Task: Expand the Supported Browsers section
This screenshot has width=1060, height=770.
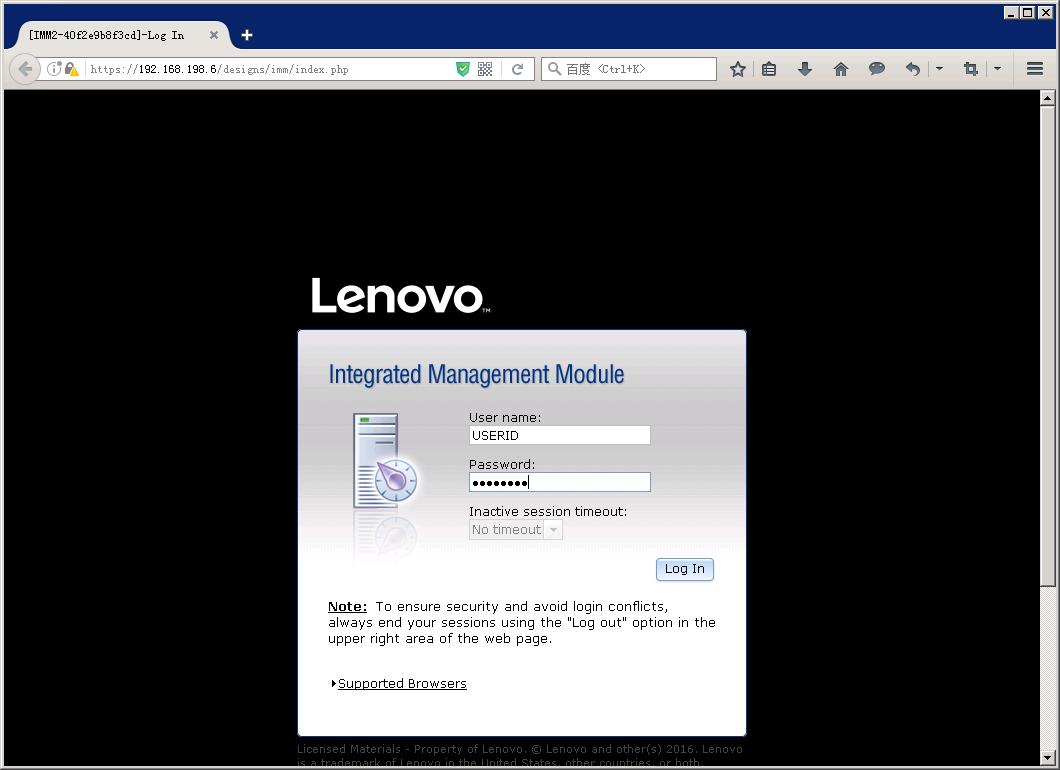Action: (402, 684)
